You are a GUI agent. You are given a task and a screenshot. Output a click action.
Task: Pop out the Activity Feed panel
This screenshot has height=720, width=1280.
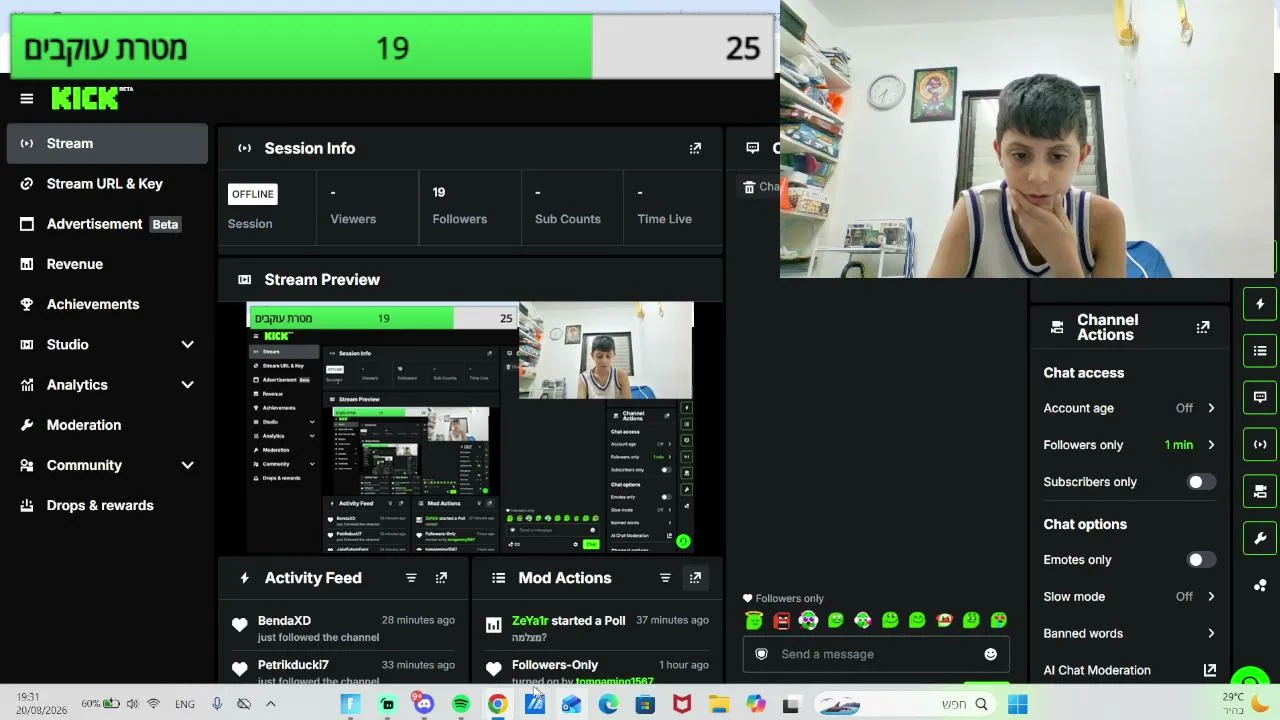(x=441, y=578)
